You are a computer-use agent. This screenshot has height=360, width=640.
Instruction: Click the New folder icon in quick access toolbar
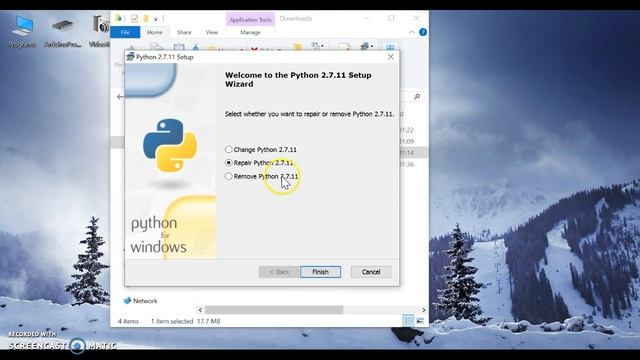(145, 18)
